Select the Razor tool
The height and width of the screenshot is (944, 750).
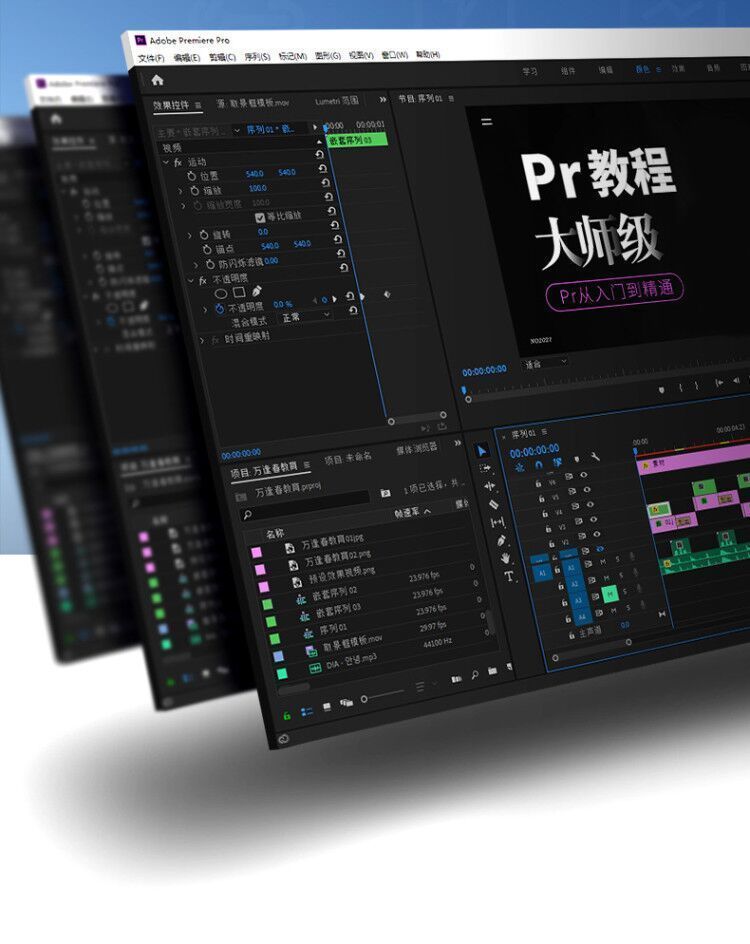(493, 504)
